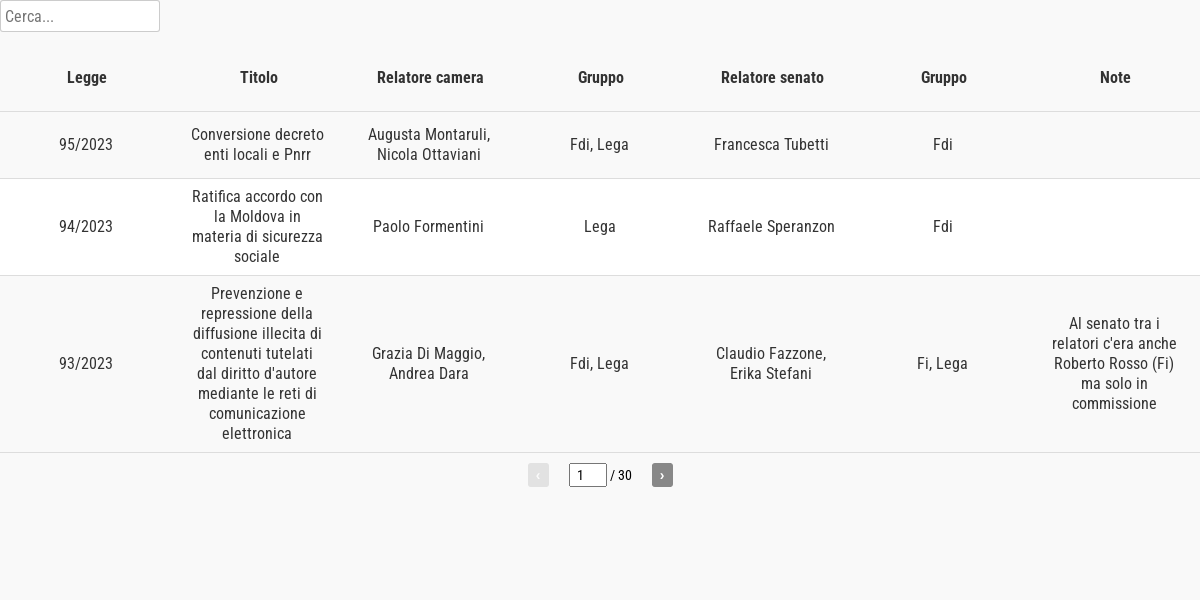Click the Raffaele Speranzon cell
1200x600 pixels.
(x=771, y=227)
